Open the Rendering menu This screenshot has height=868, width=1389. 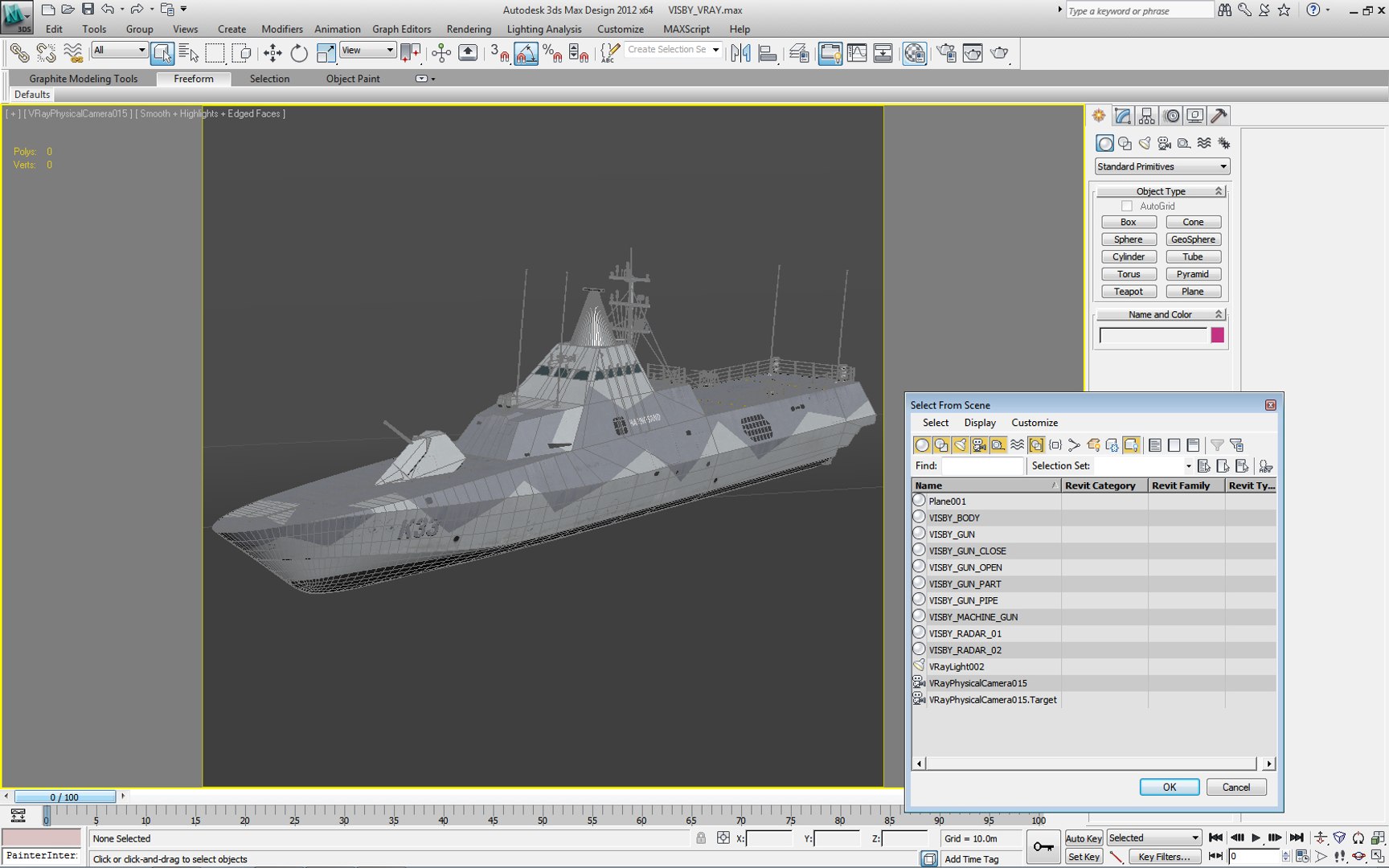pos(469,29)
